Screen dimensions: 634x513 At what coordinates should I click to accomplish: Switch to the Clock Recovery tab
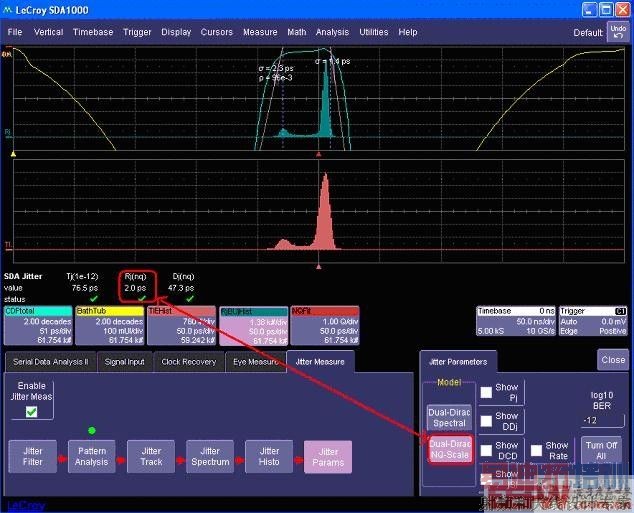coord(188,361)
